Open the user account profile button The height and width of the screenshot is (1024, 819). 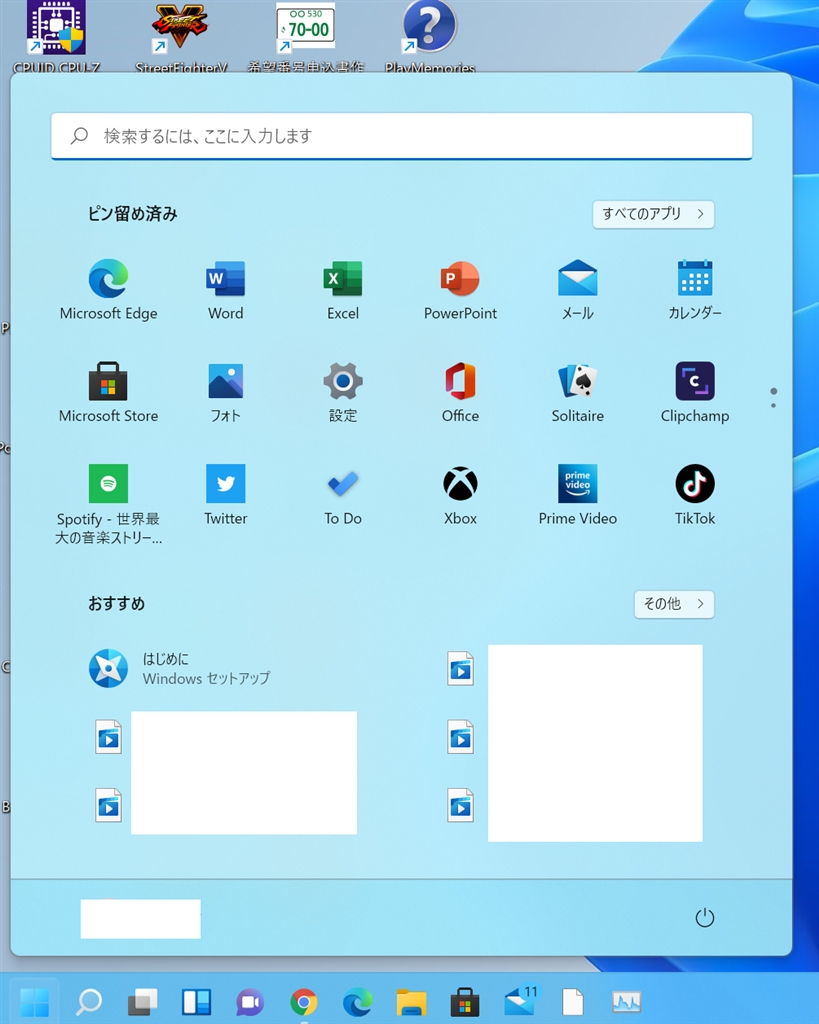(x=140, y=918)
